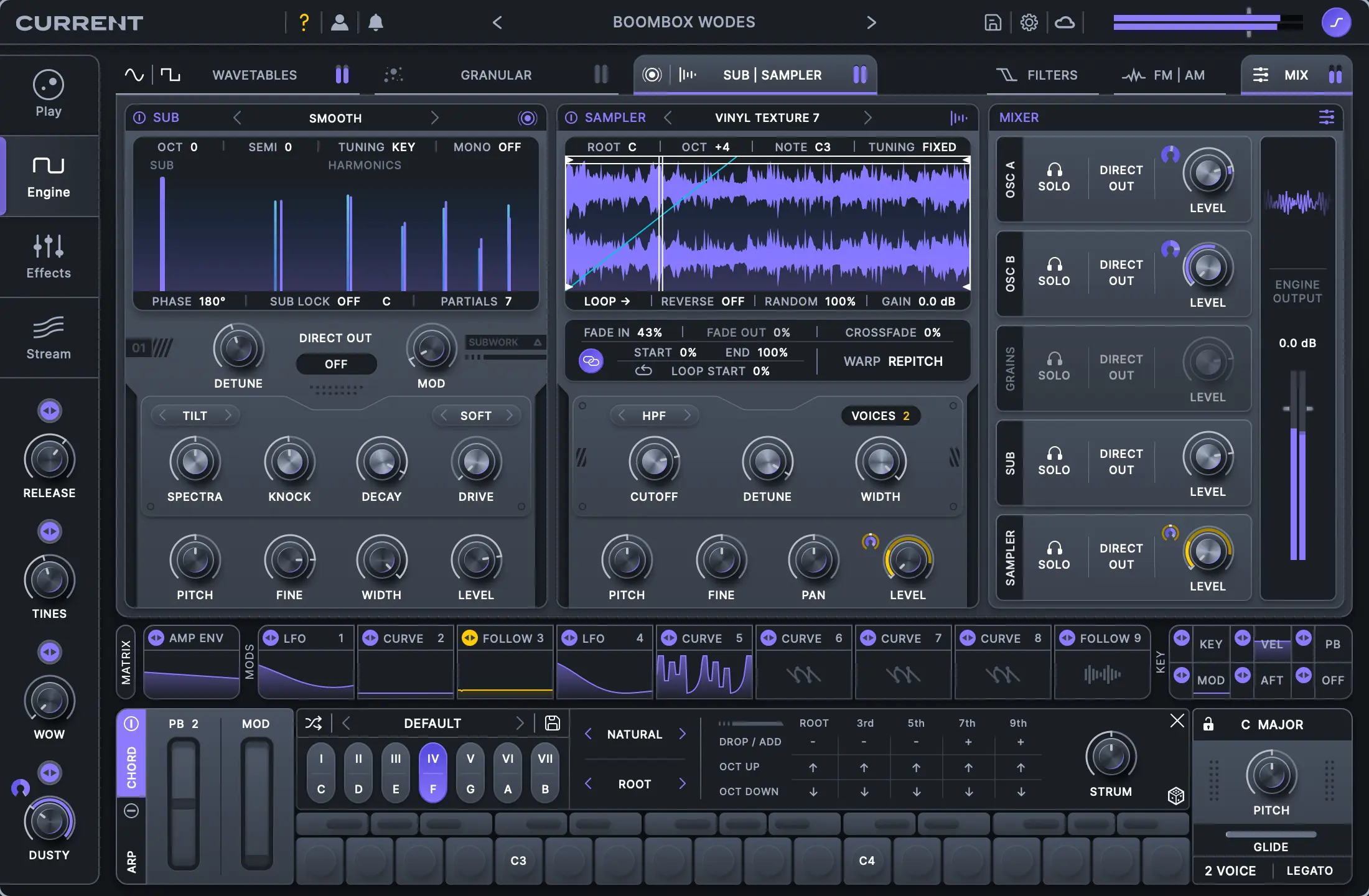Open the help question mark icon
Image resolution: width=1369 pixels, height=896 pixels.
point(304,22)
